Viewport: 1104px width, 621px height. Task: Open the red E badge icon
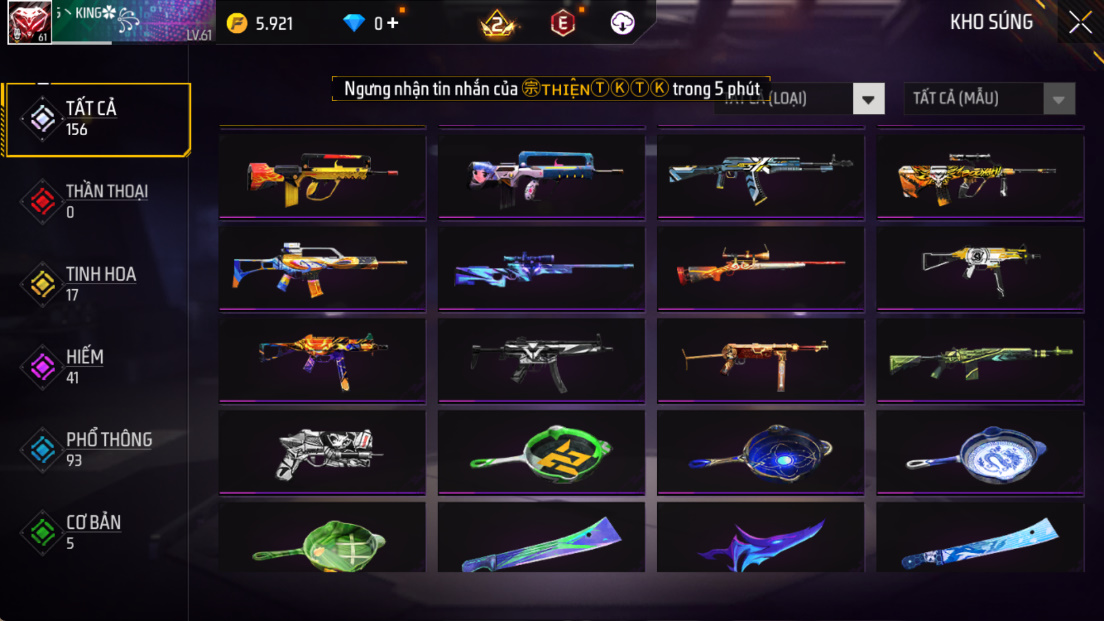tap(562, 23)
